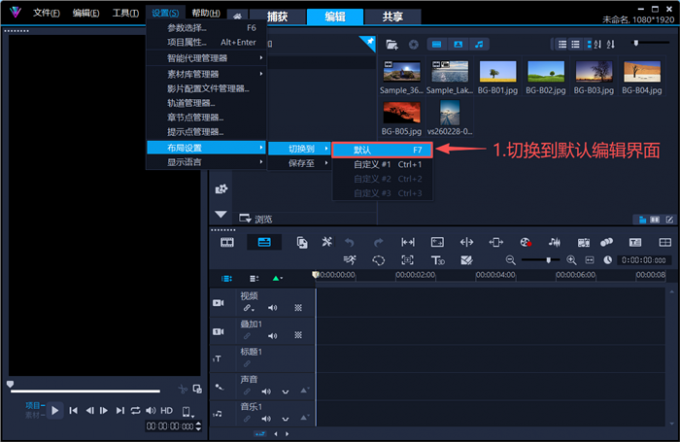Switch to Storyboard view in timeline toolbar
680x442 pixels.
227,242
